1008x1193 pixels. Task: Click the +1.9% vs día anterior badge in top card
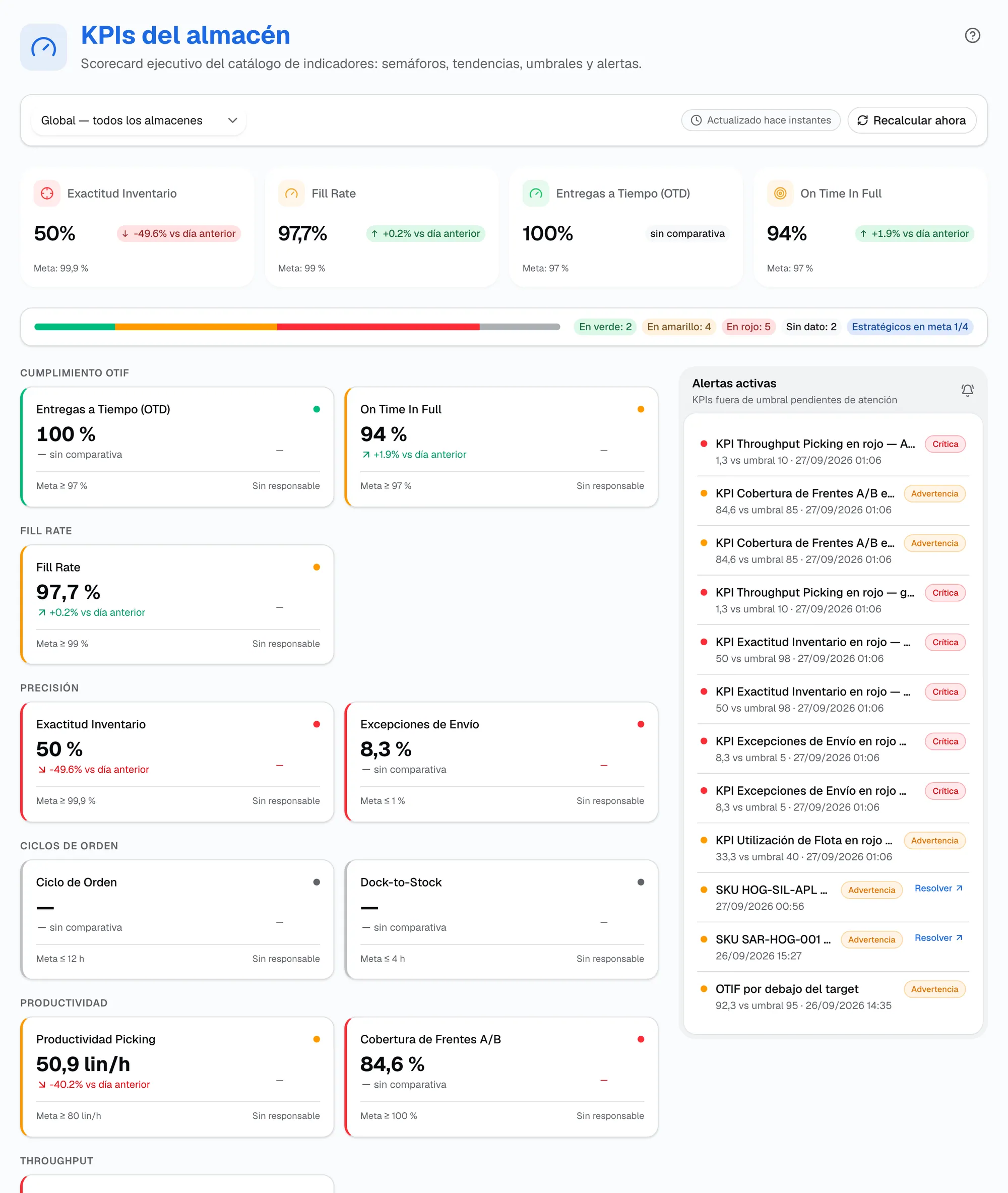pos(914,234)
